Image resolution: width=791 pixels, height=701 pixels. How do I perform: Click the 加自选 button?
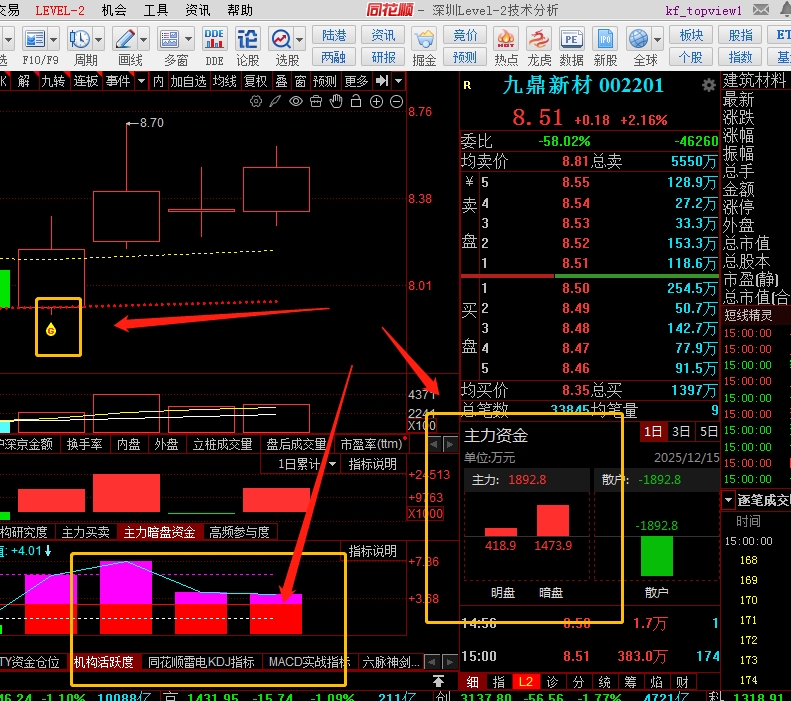pyautogui.click(x=188, y=81)
